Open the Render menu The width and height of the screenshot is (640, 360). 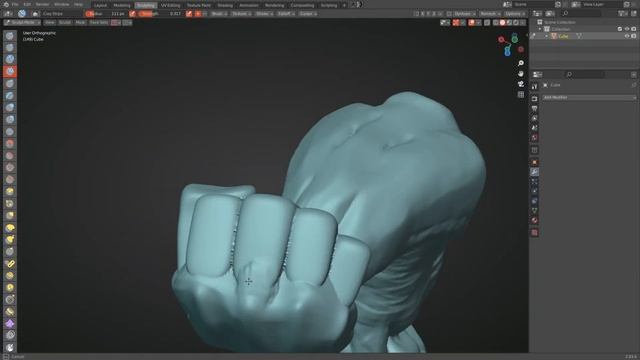pos(42,4)
